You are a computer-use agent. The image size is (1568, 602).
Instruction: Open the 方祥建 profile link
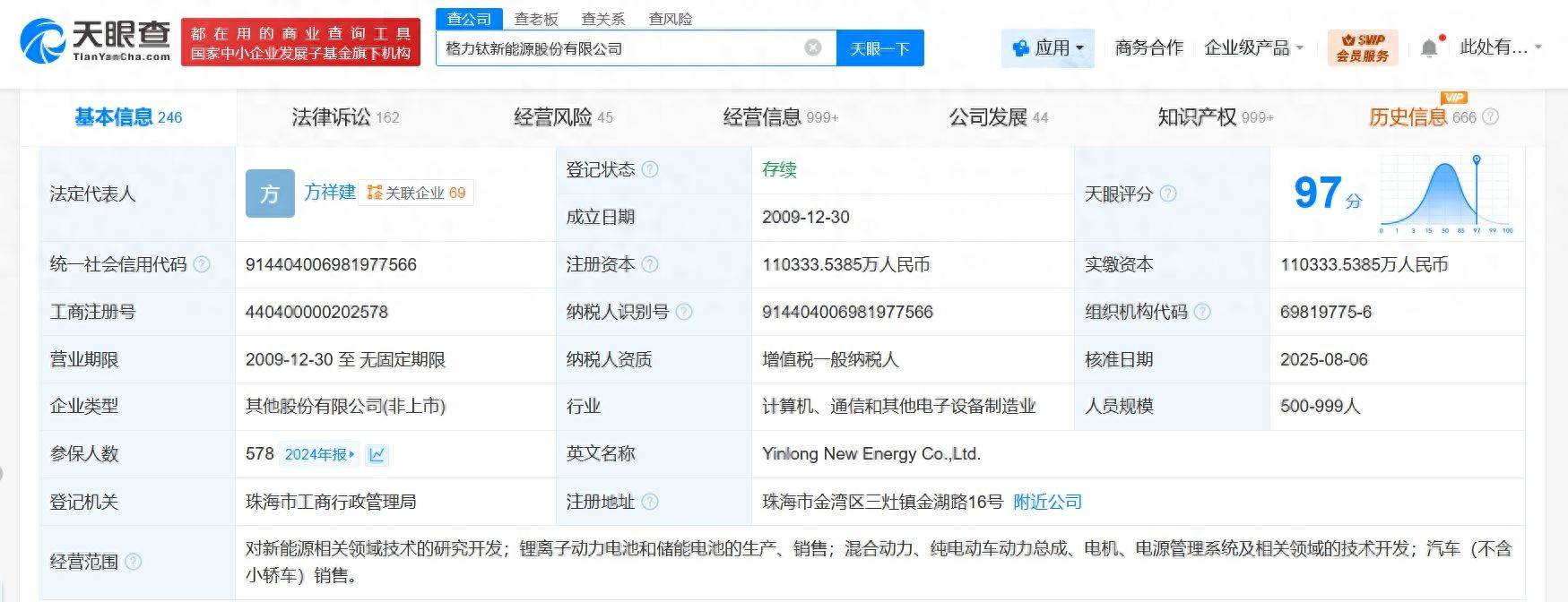[x=330, y=193]
